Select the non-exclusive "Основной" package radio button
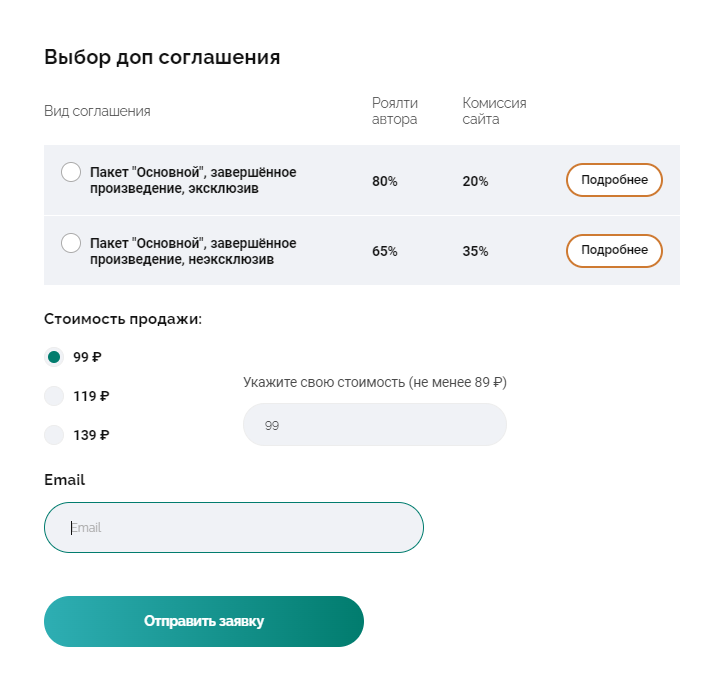 71,242
